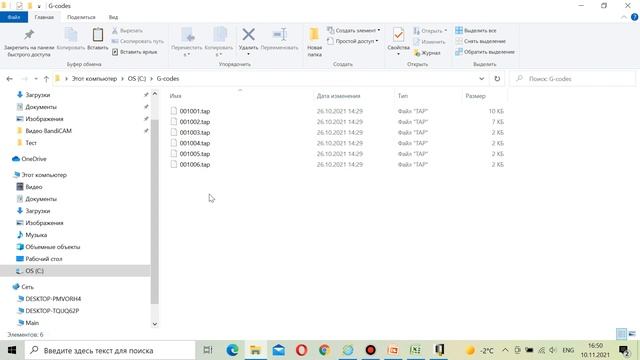
Task: Open Простой доступ dropdown
Action: pos(352,41)
